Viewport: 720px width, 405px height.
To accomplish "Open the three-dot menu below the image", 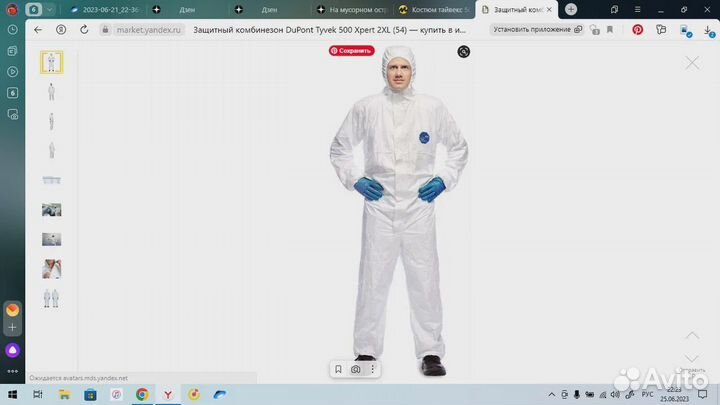I will (372, 369).
